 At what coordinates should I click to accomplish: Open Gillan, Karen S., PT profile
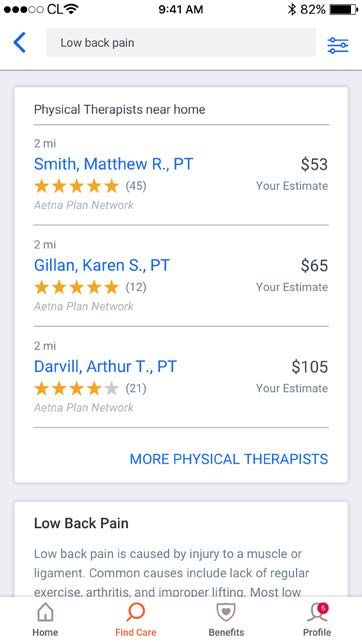tap(101, 265)
